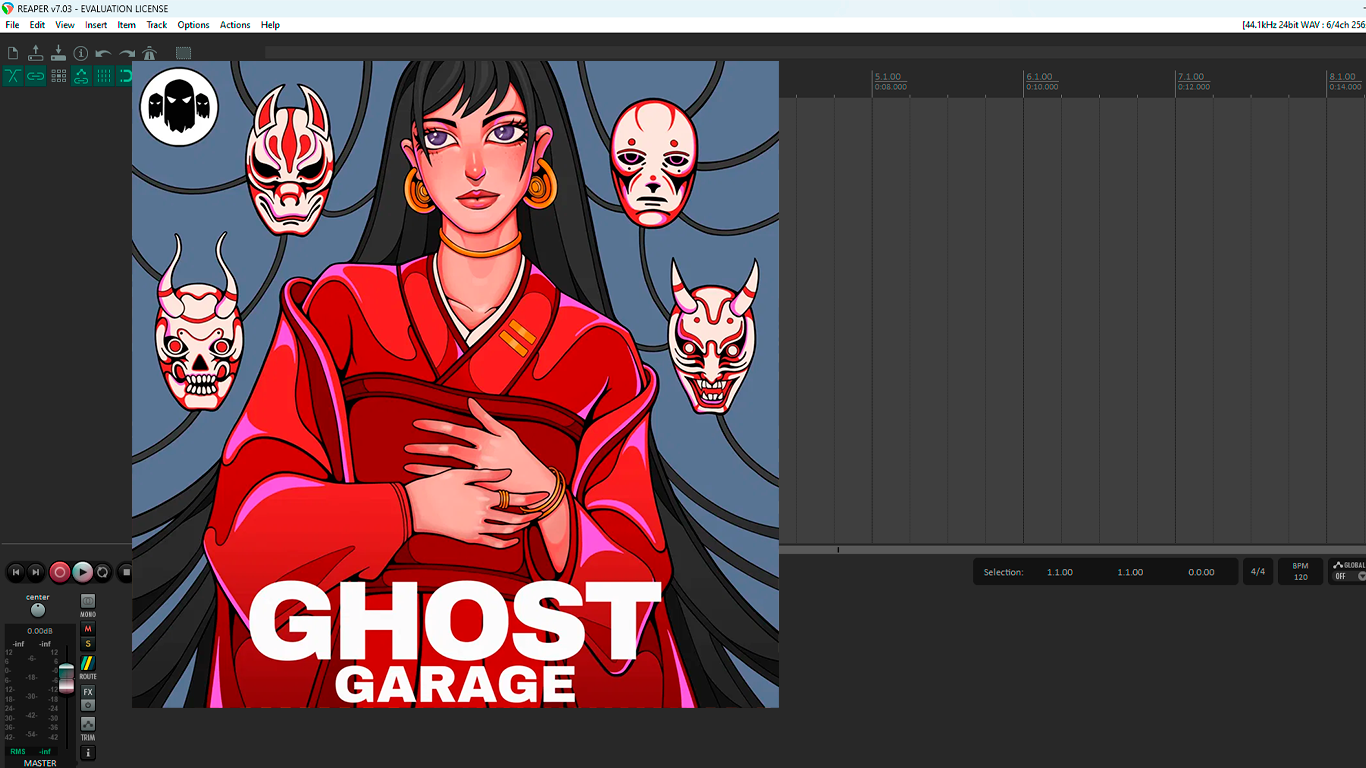The image size is (1366, 768).
Task: Open Master envelope Trim button
Action: pyautogui.click(x=88, y=723)
